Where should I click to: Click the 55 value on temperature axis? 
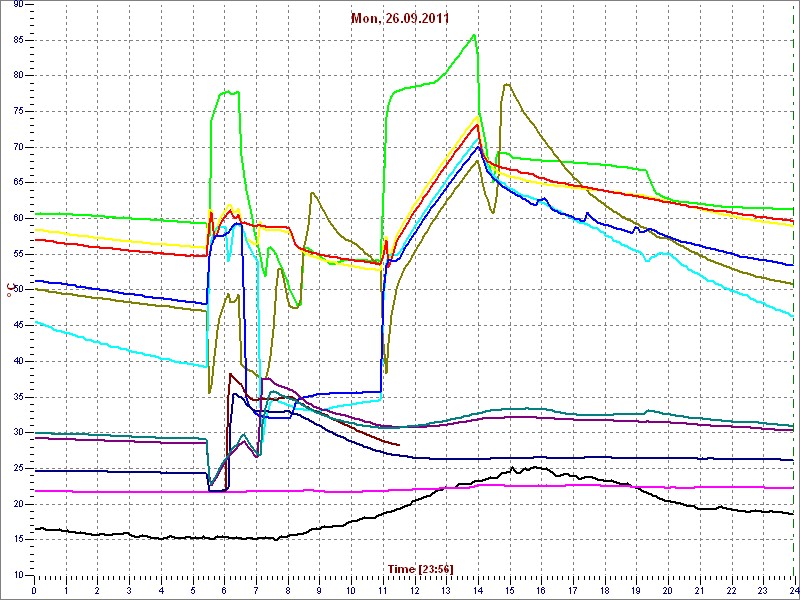tap(18, 254)
